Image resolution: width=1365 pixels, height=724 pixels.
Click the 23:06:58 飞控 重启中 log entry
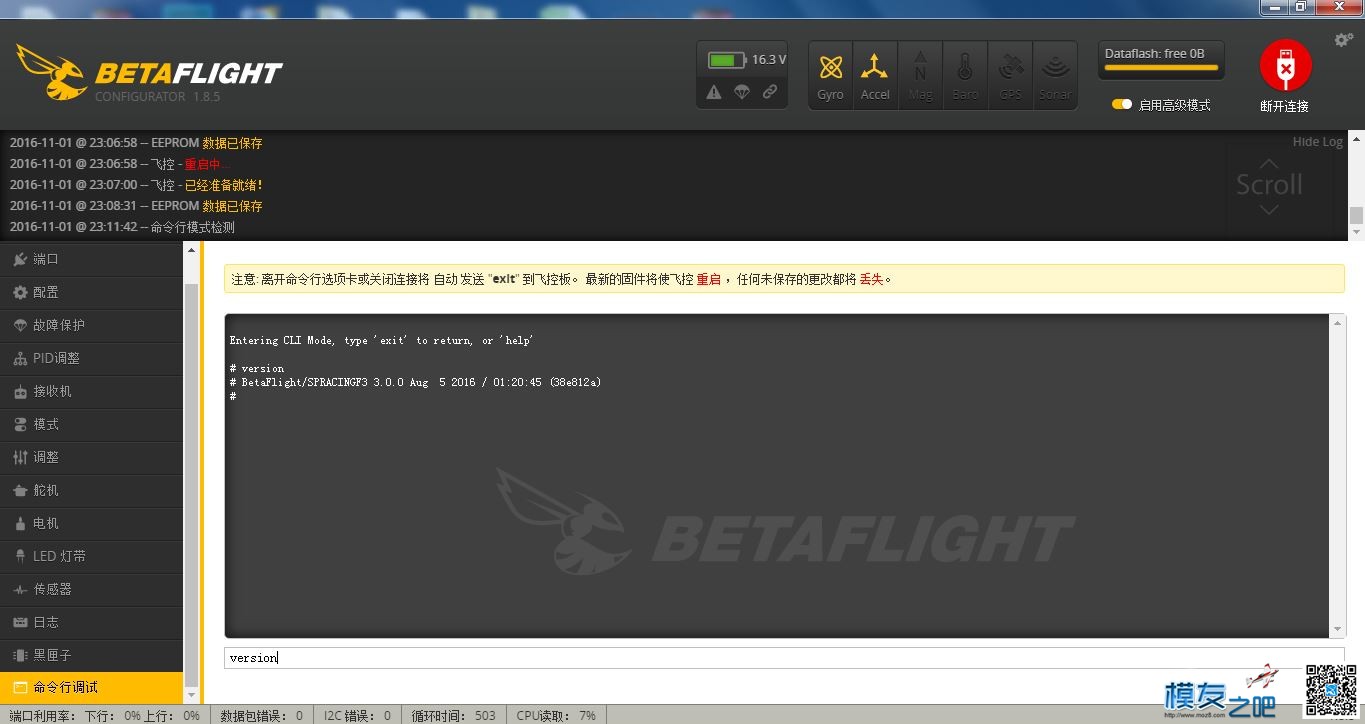point(120,164)
